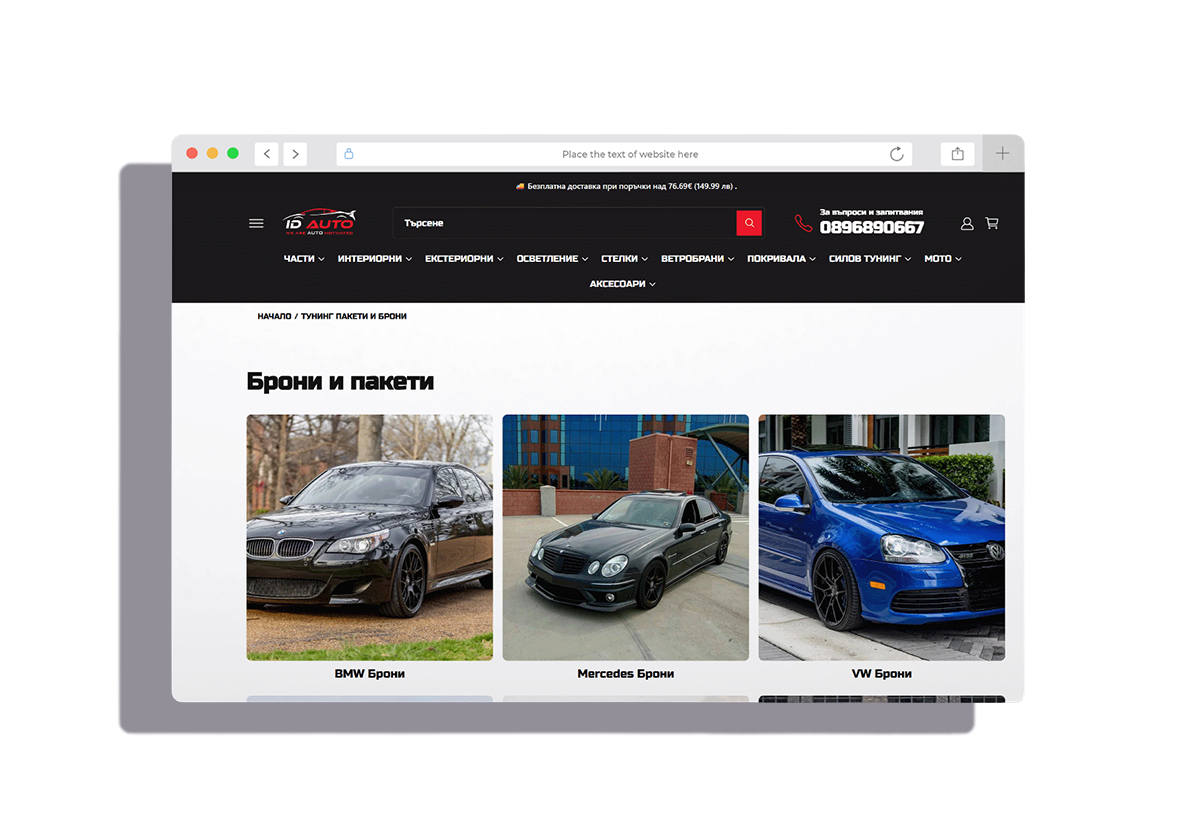The image size is (1200, 840).
Task: Click the browser share icon
Action: (x=957, y=154)
